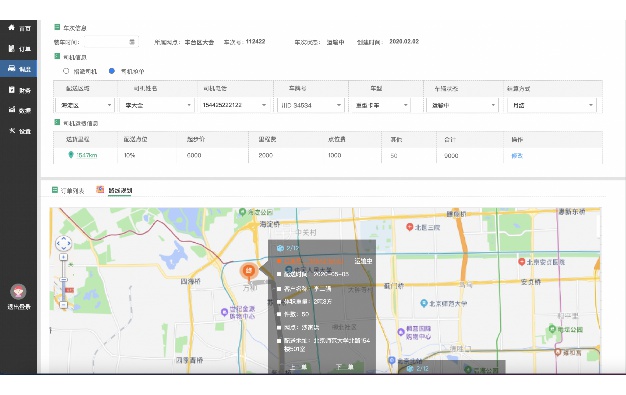Select the blue selected driver radio option

point(112,71)
